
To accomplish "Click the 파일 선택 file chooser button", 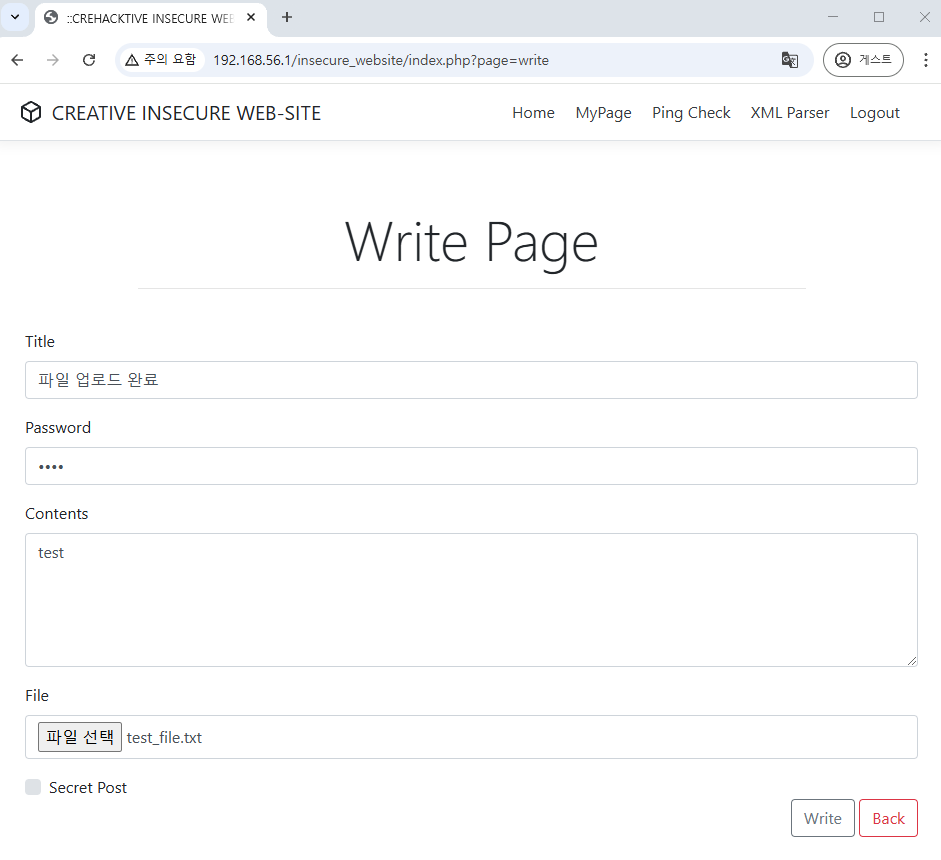I will [x=80, y=737].
